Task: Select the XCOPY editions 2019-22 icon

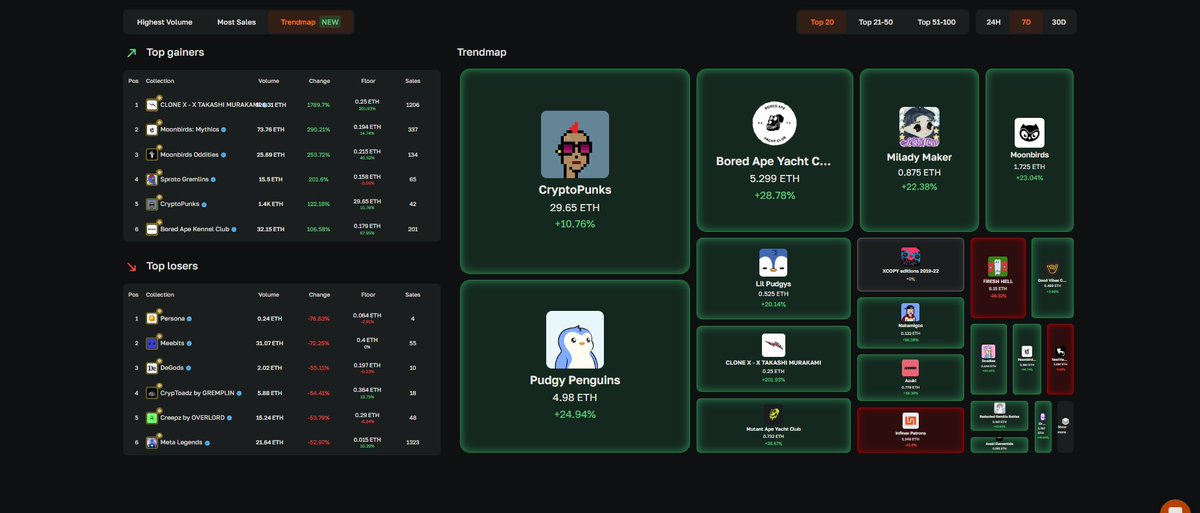Action: click(x=910, y=256)
